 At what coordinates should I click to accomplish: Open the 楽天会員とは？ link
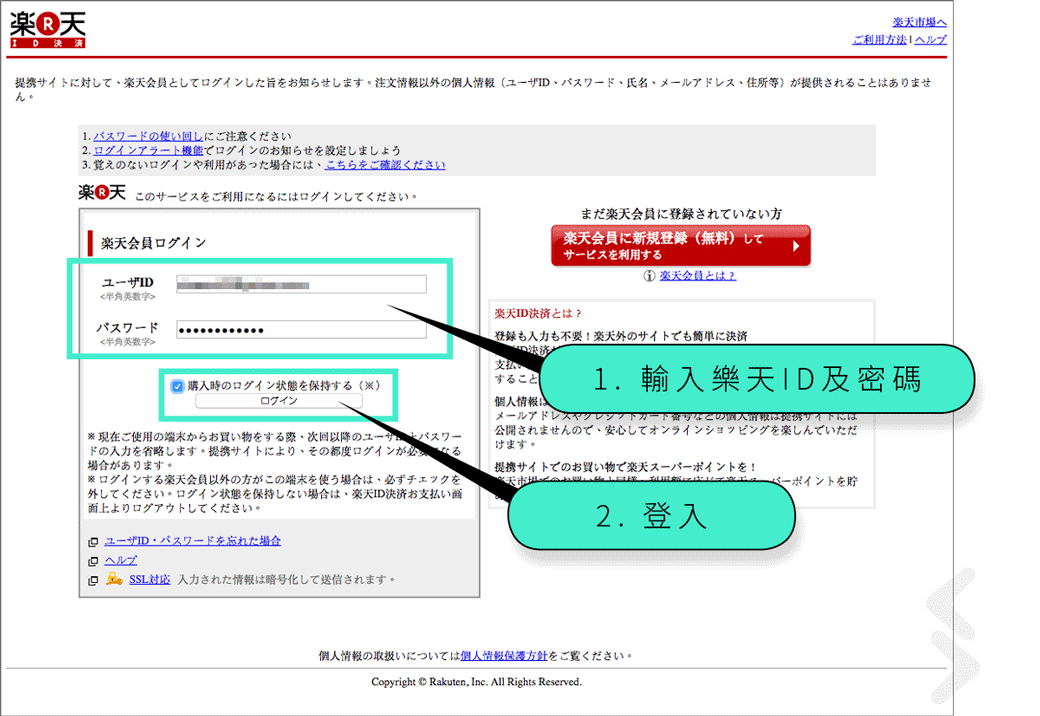click(x=698, y=276)
